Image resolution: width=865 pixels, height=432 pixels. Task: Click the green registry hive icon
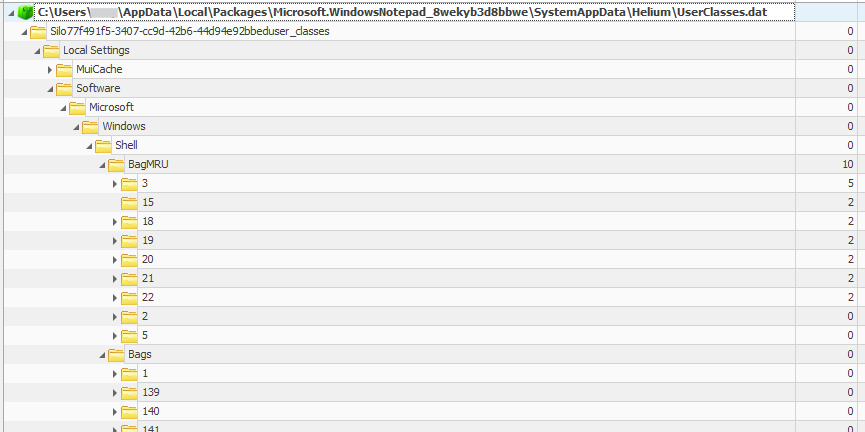pyautogui.click(x=26, y=11)
